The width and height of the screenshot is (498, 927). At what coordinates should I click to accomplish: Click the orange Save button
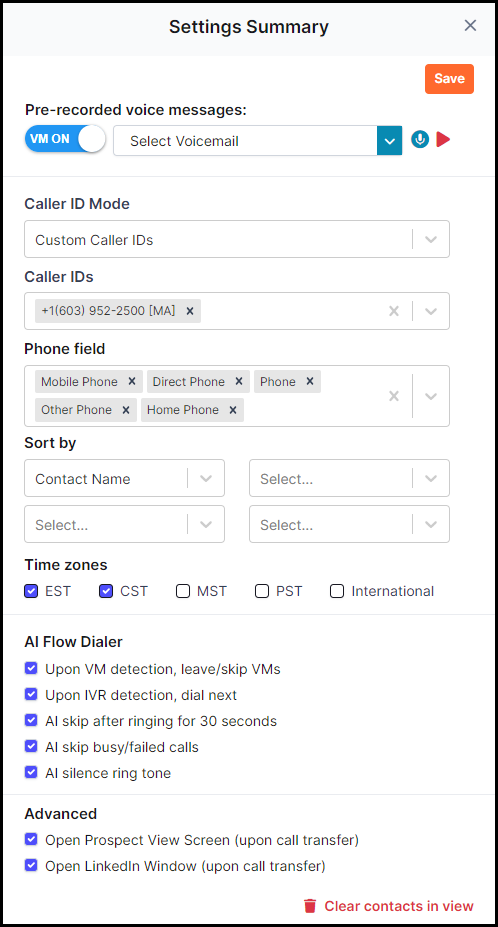click(450, 79)
